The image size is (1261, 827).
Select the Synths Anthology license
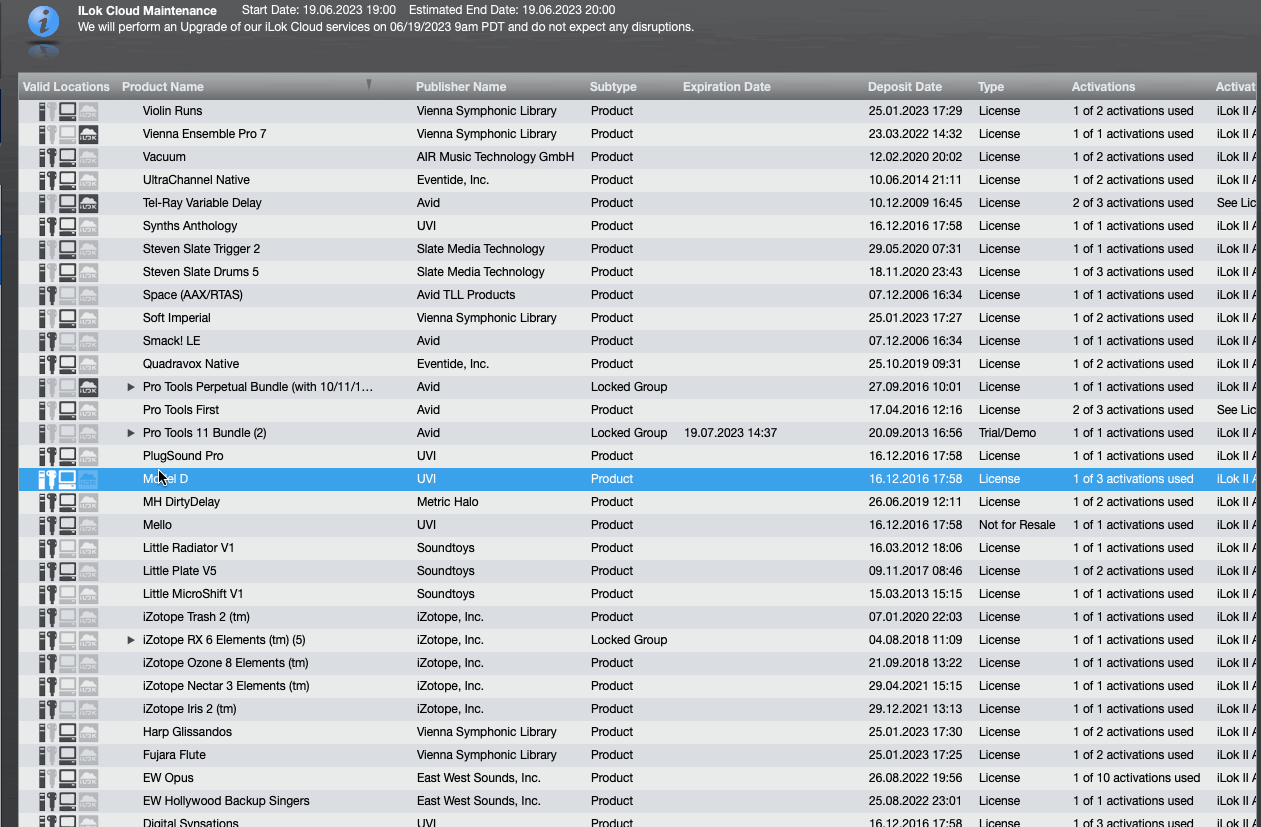point(190,226)
